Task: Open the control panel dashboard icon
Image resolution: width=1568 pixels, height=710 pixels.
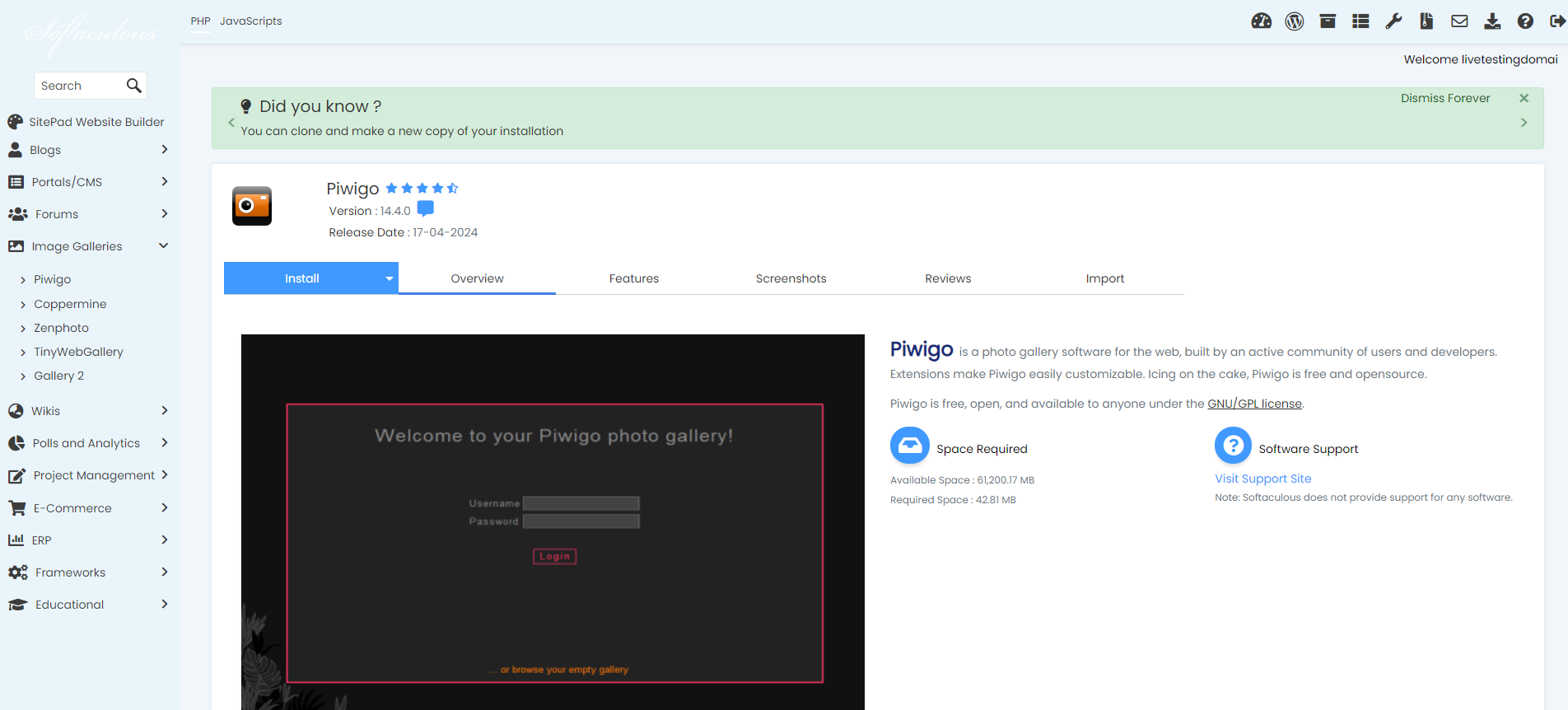Action: [1261, 21]
